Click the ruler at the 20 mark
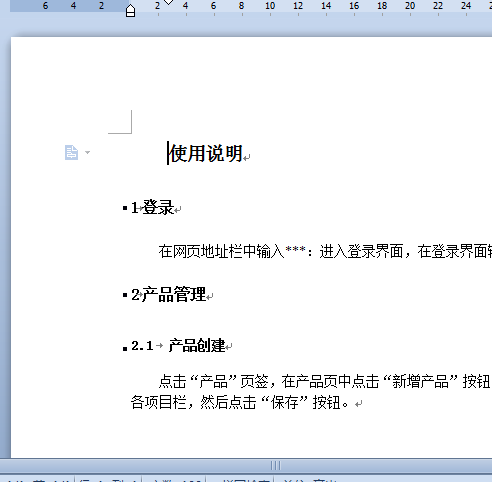 (410, 6)
